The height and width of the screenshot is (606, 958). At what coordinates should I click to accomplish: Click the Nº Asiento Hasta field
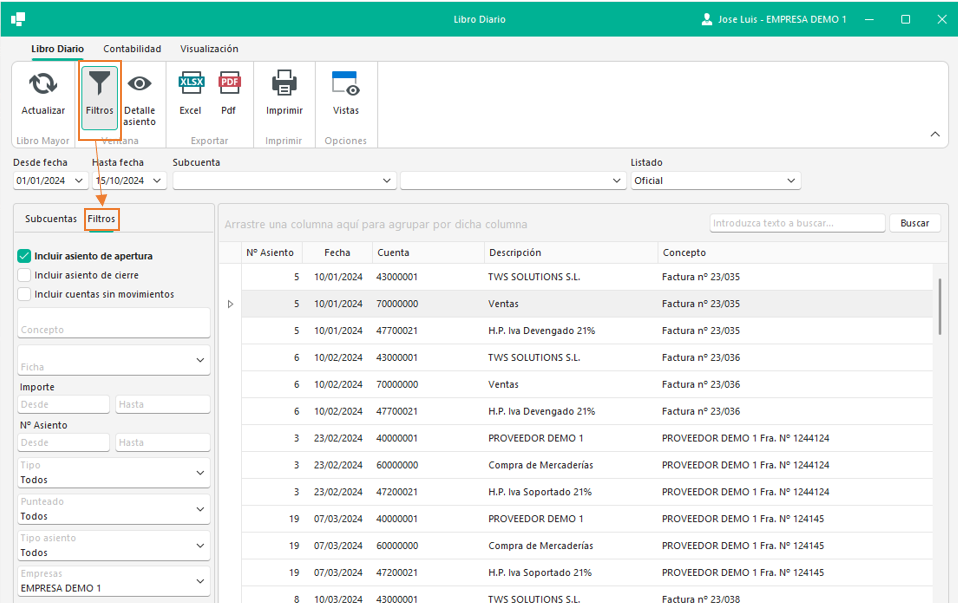pos(163,442)
